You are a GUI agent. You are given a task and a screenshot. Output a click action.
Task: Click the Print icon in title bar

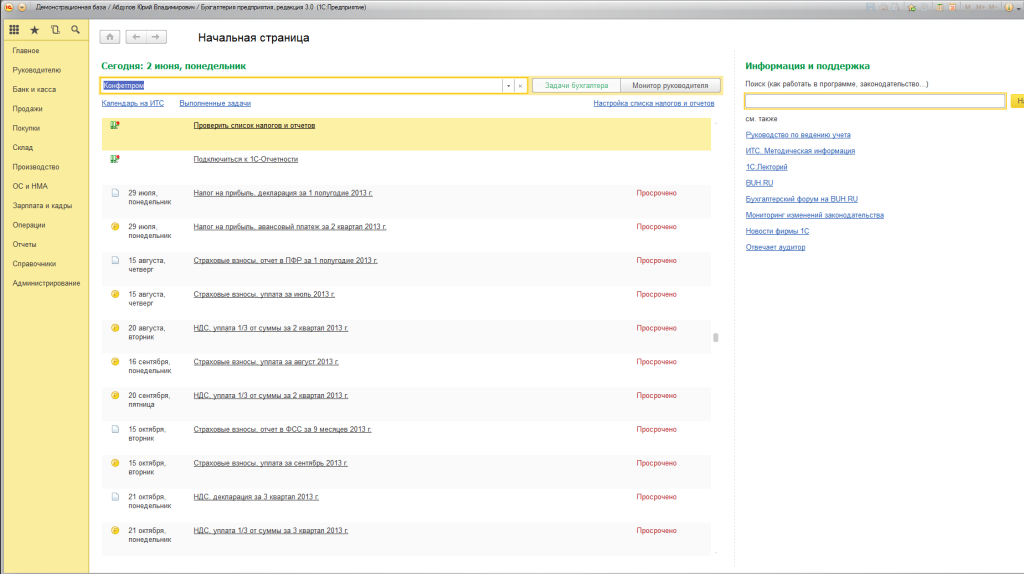pyautogui.click(x=884, y=7)
